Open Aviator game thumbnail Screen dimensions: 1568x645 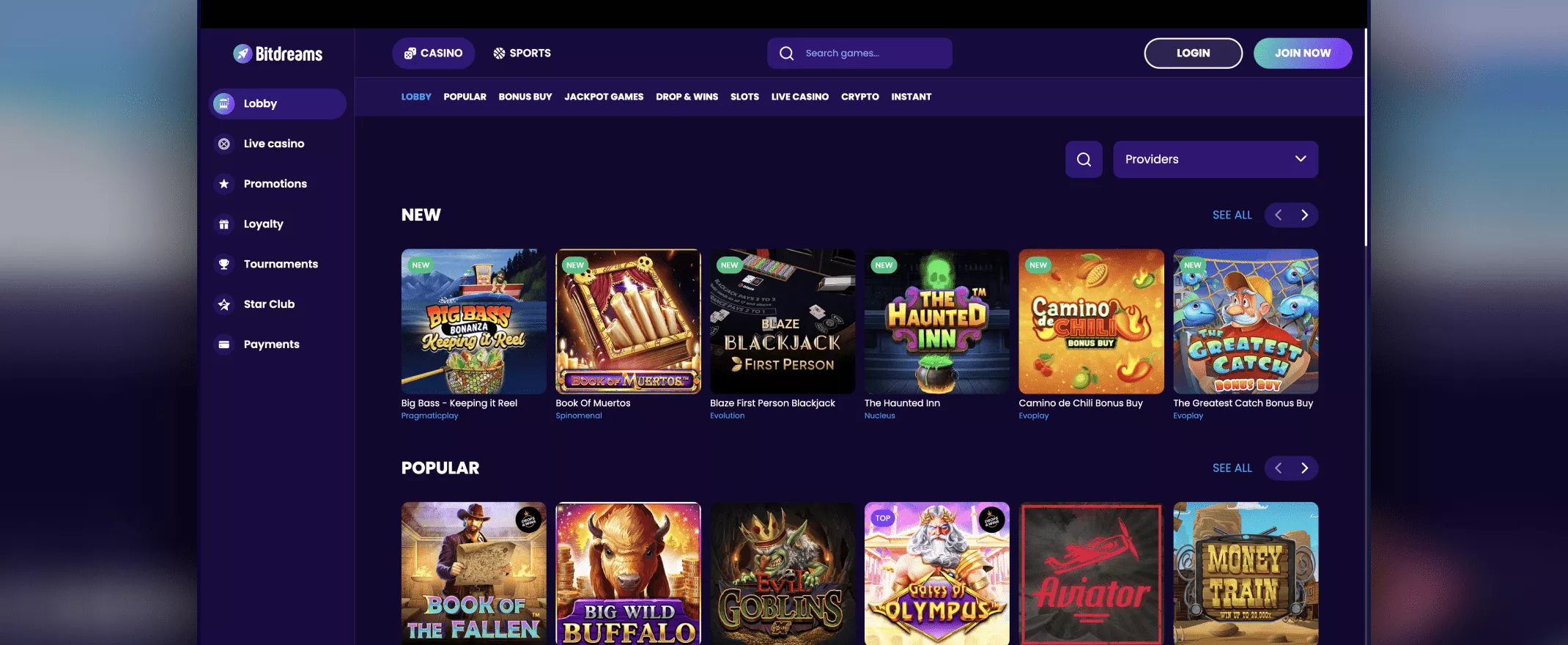point(1091,574)
